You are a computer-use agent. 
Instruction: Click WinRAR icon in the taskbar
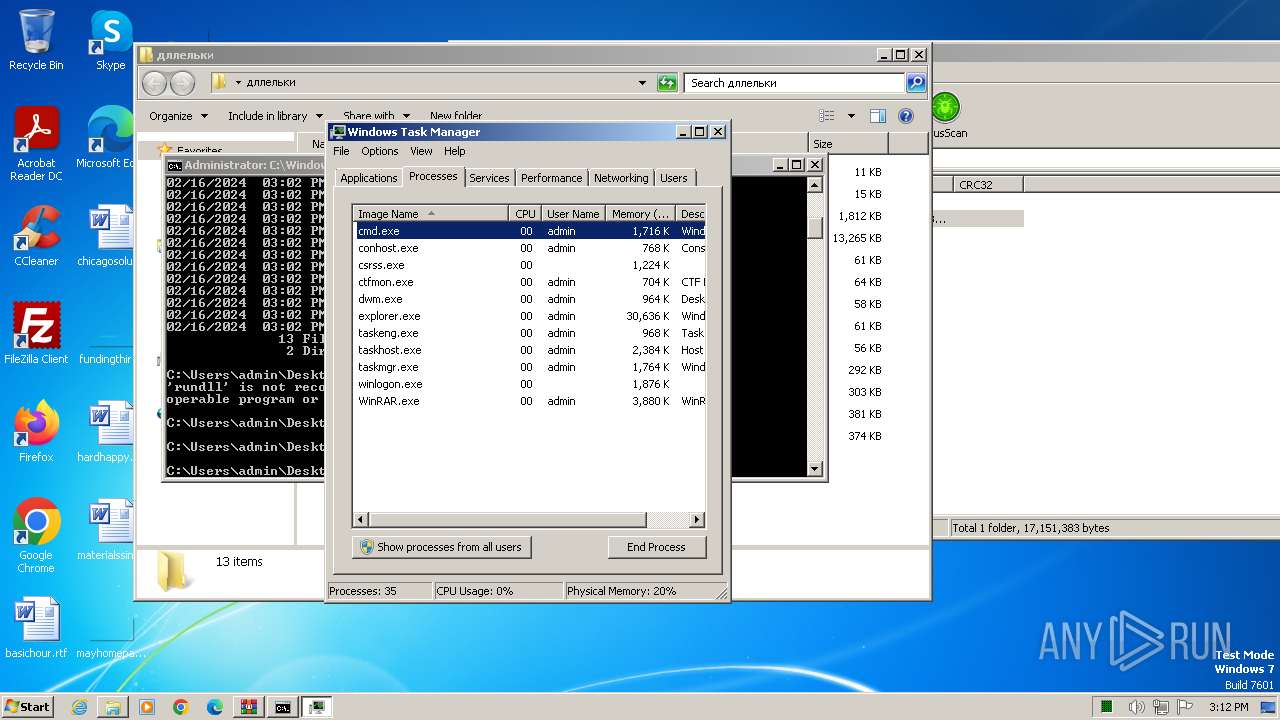click(249, 707)
